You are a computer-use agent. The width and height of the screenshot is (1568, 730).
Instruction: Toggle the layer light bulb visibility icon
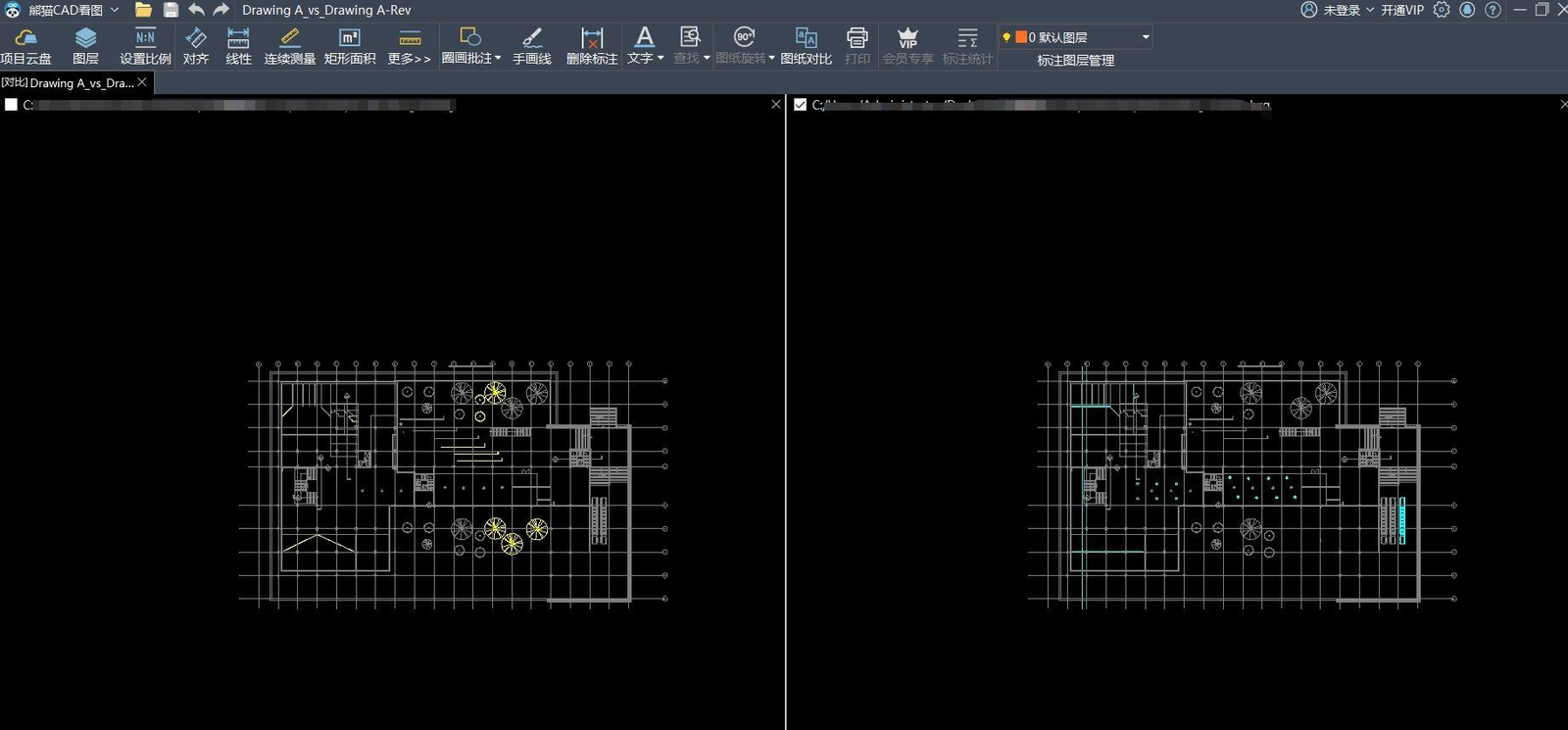(x=1006, y=37)
